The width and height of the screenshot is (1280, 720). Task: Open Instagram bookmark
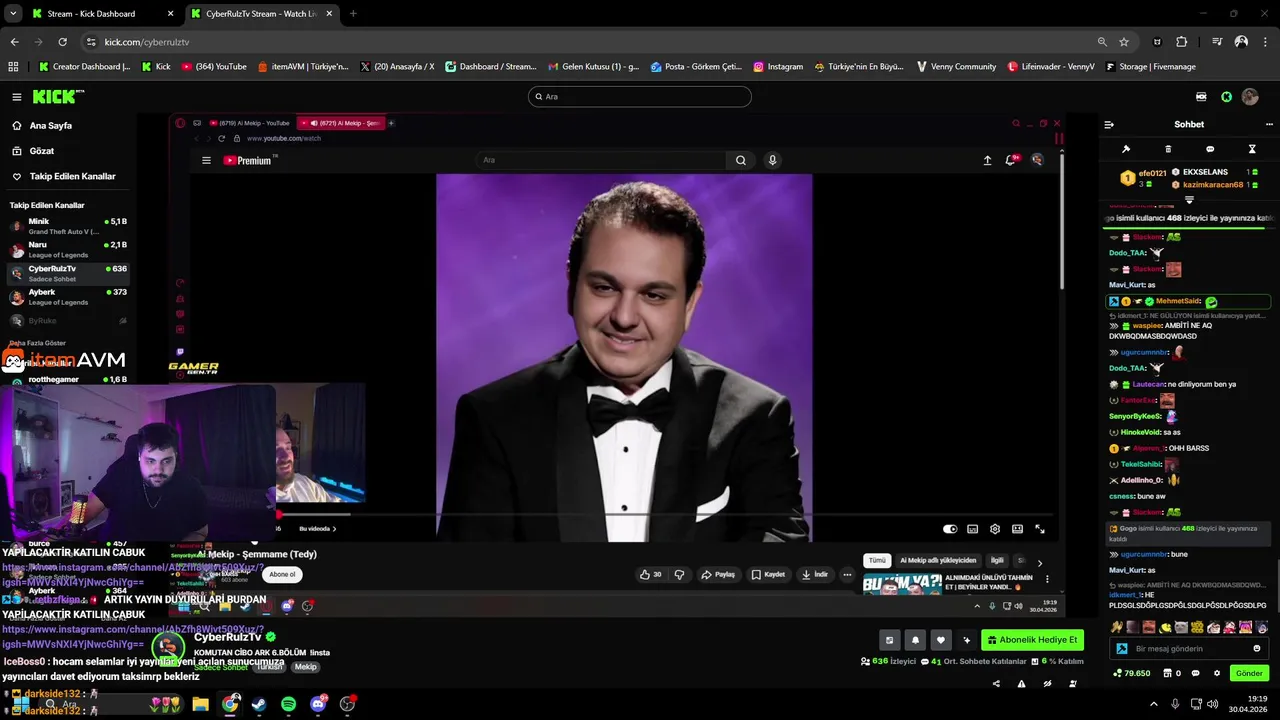779,67
